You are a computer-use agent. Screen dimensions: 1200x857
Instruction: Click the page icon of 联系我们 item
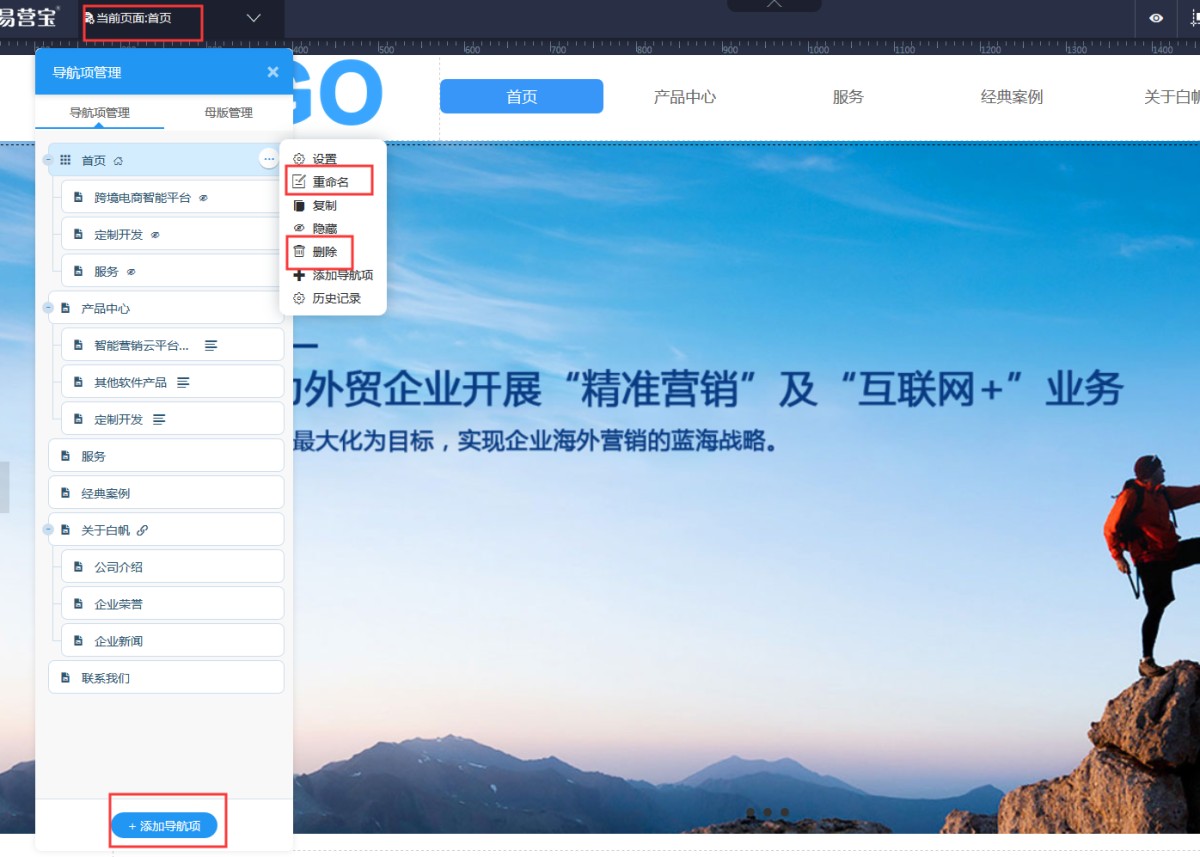(66, 678)
